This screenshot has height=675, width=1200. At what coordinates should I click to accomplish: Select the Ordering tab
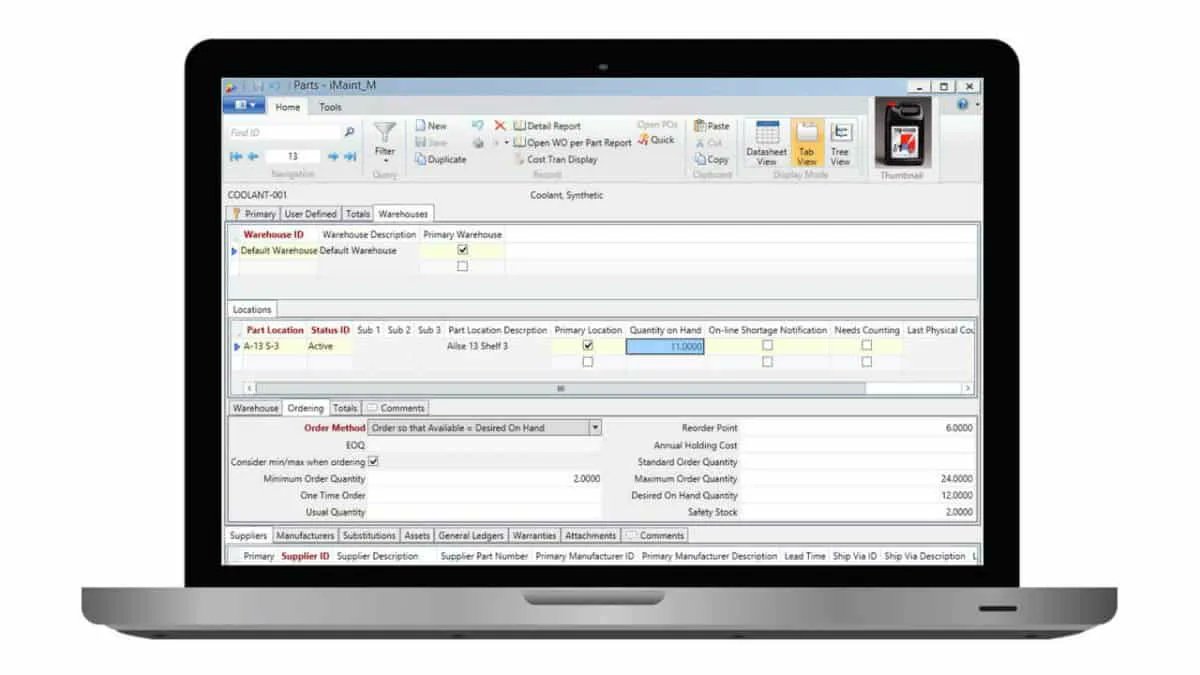(x=305, y=408)
